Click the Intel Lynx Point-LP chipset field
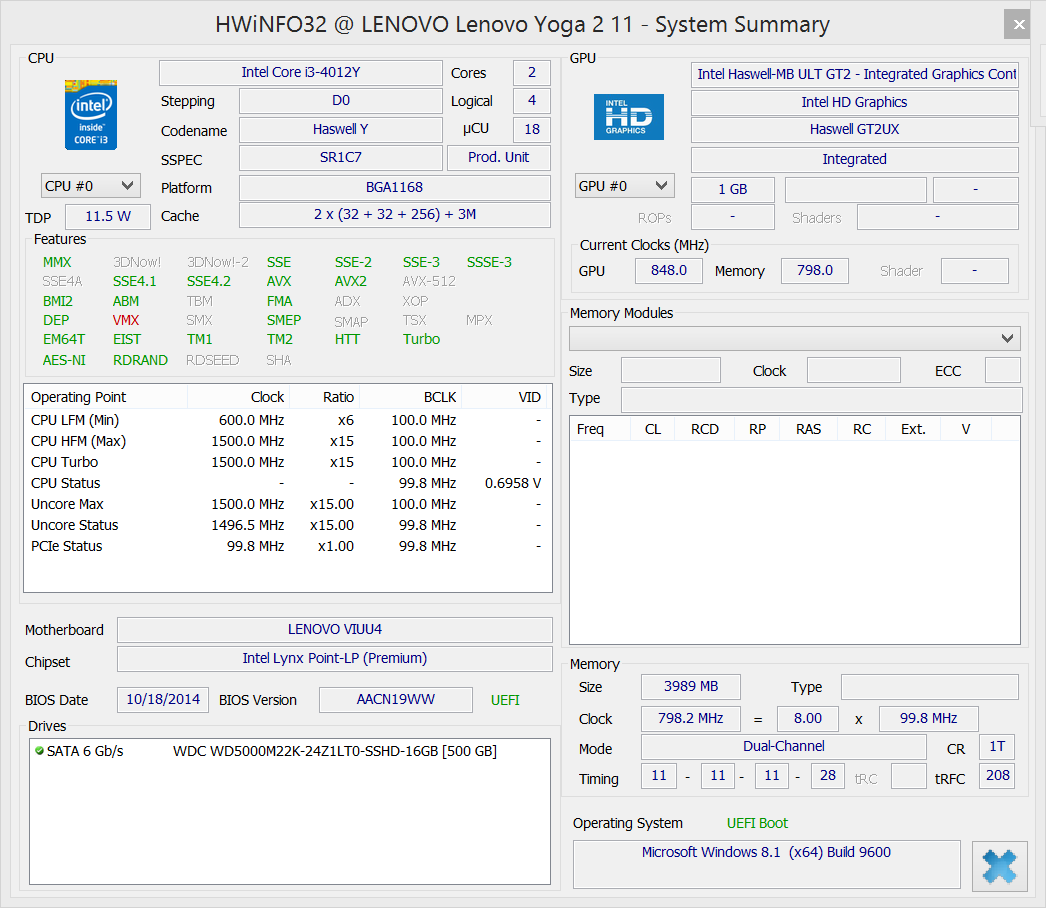Screen dimensions: 1046x908 tap(334, 659)
